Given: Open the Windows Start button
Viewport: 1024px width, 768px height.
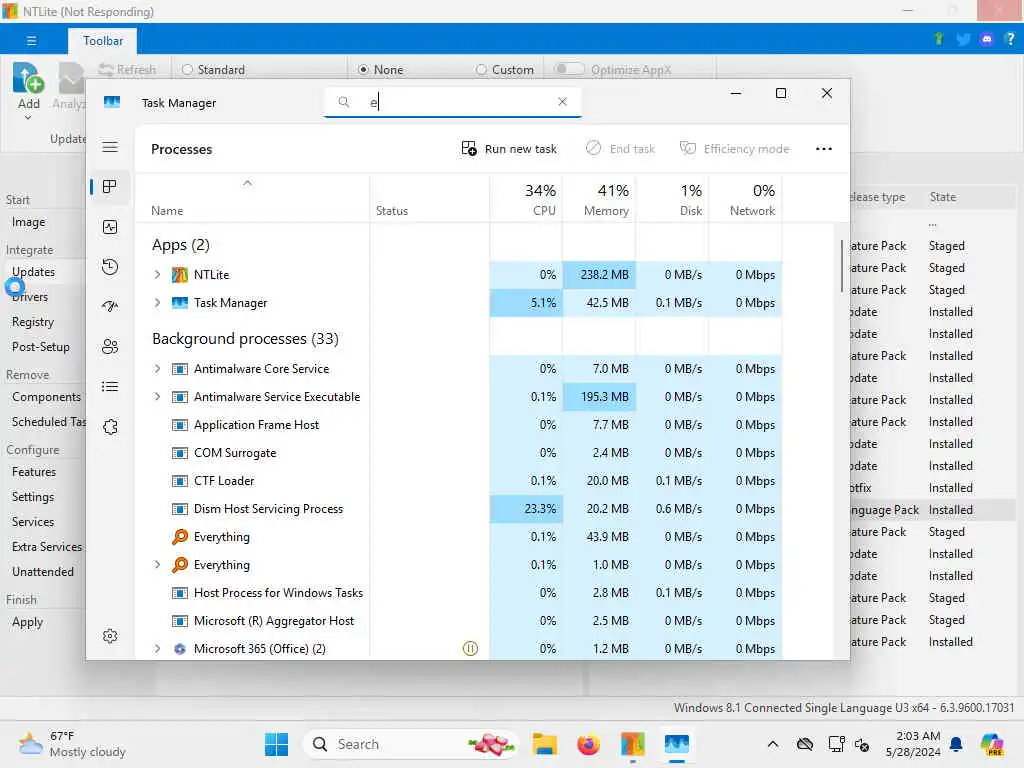Looking at the screenshot, I should pos(276,744).
